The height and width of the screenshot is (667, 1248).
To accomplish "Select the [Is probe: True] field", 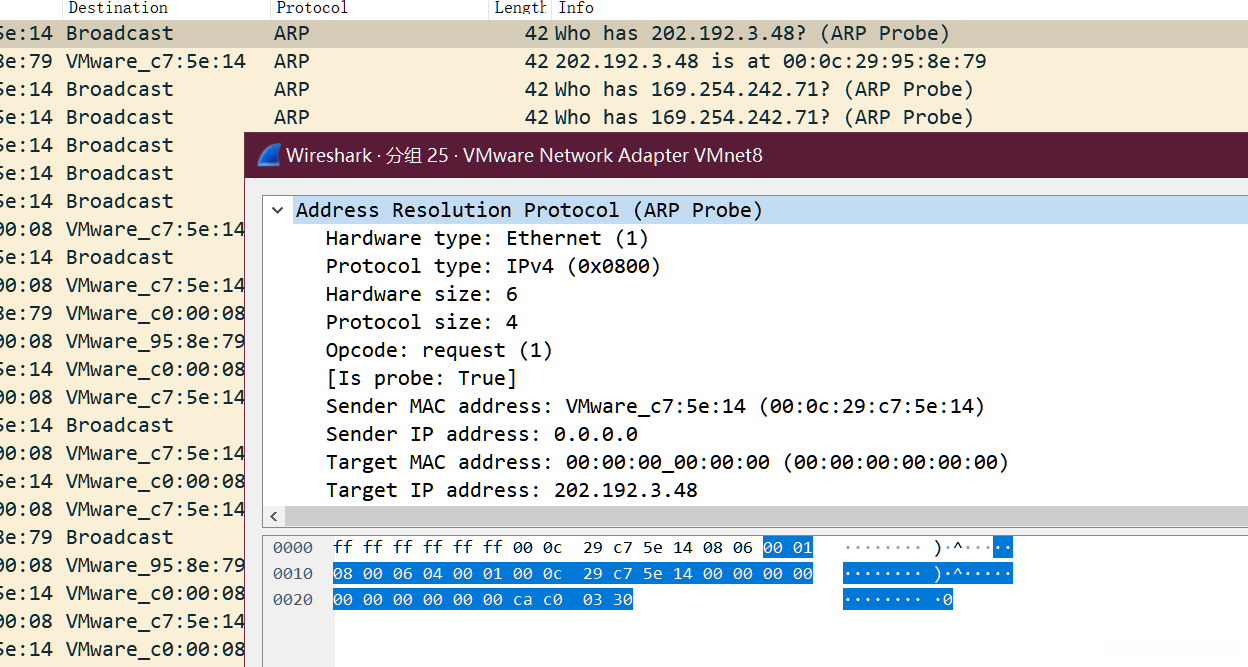I will point(421,378).
